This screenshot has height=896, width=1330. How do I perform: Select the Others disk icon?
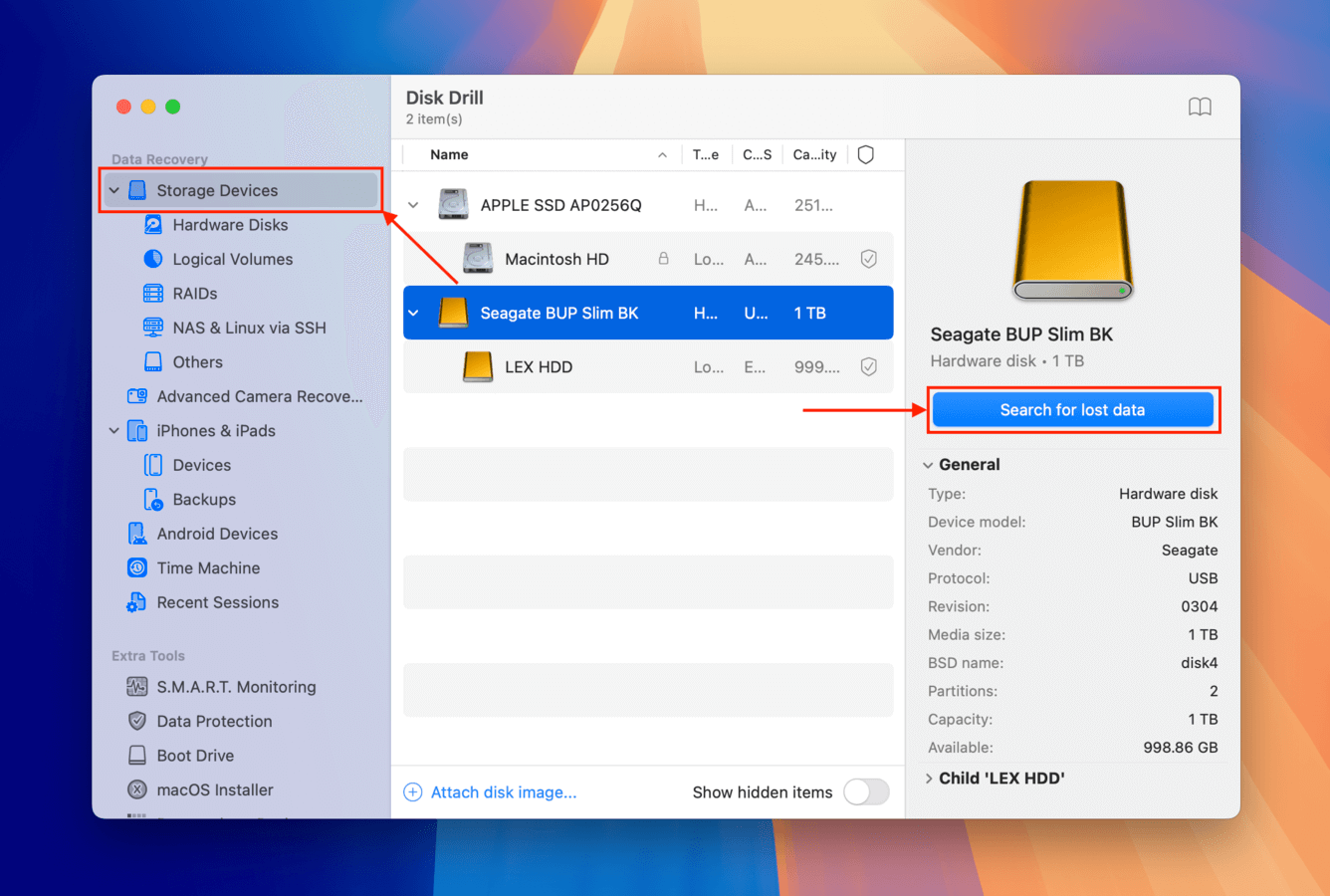(153, 362)
